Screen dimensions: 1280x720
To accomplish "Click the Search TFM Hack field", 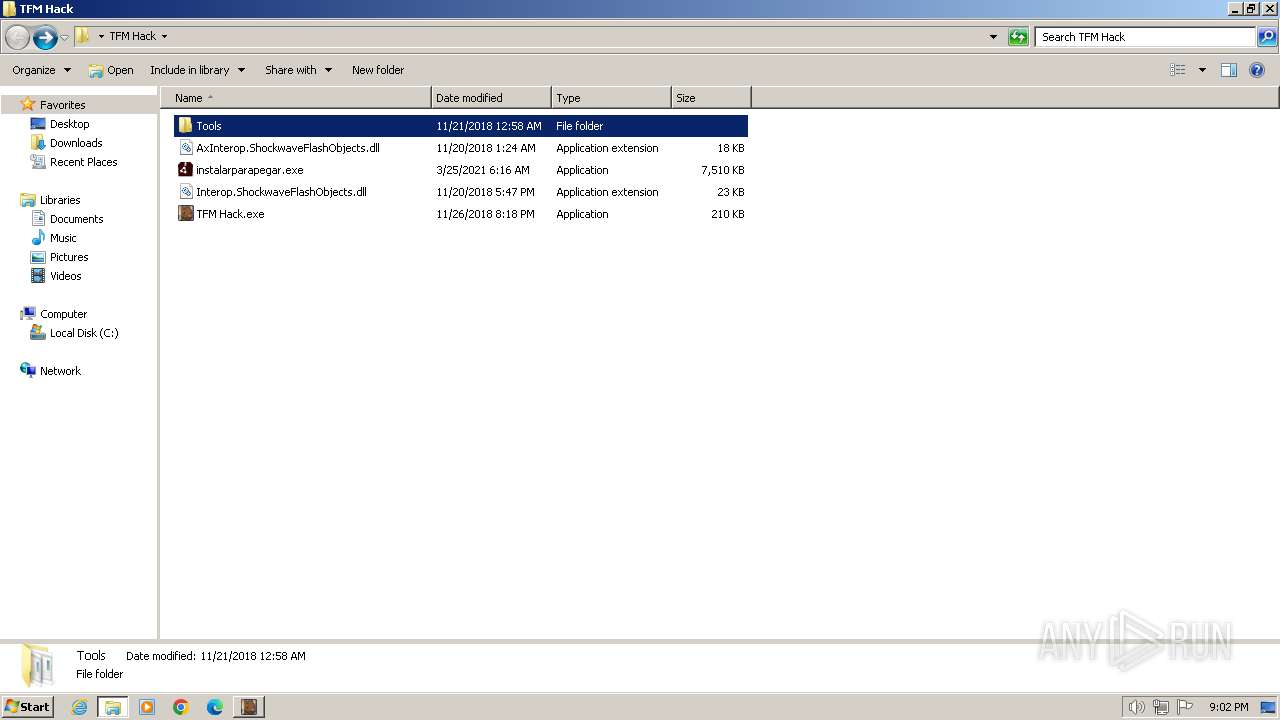I will 1145,37.
